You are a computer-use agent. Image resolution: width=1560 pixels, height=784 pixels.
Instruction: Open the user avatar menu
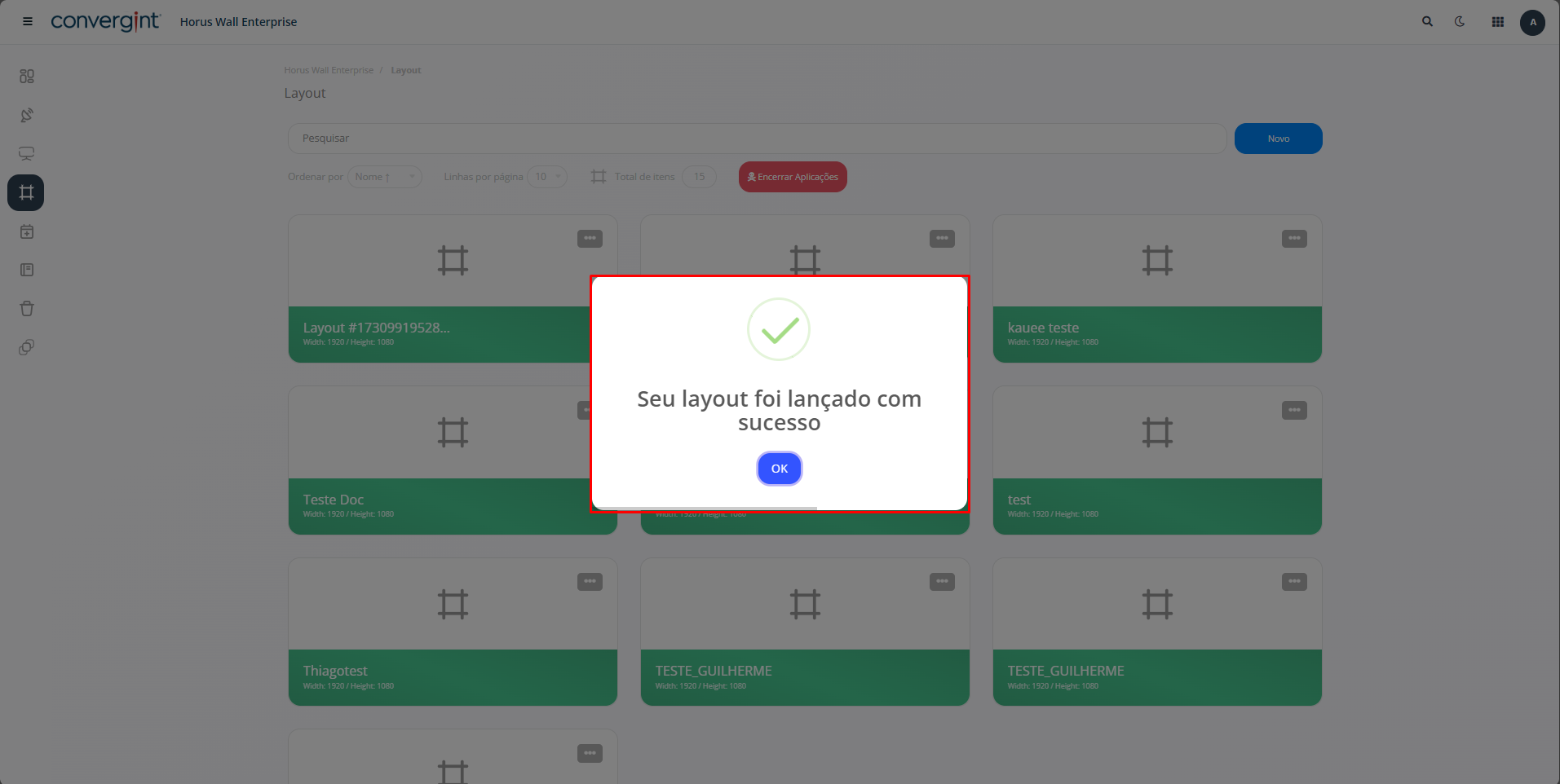point(1532,22)
